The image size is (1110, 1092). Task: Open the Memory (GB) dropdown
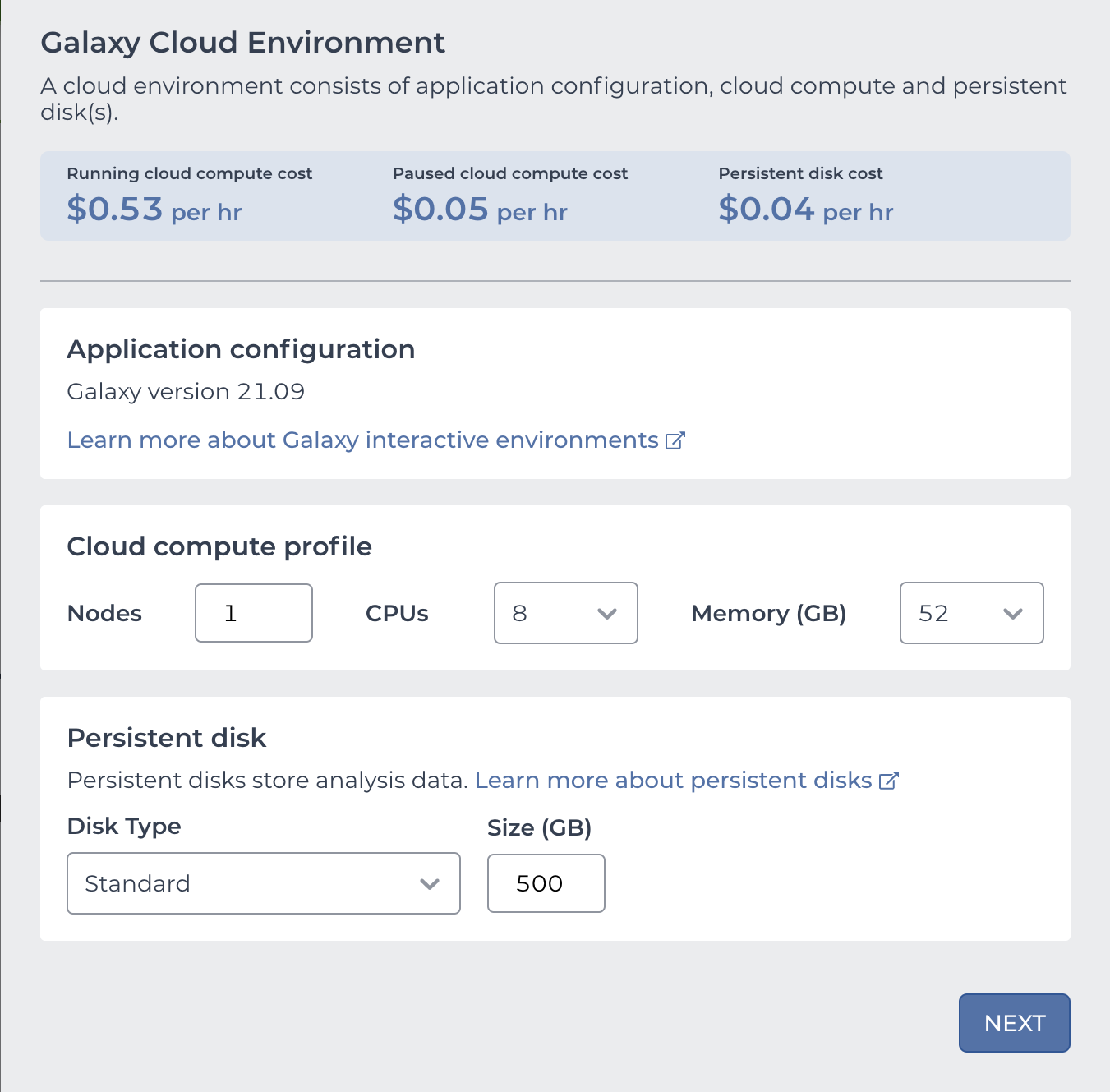972,613
